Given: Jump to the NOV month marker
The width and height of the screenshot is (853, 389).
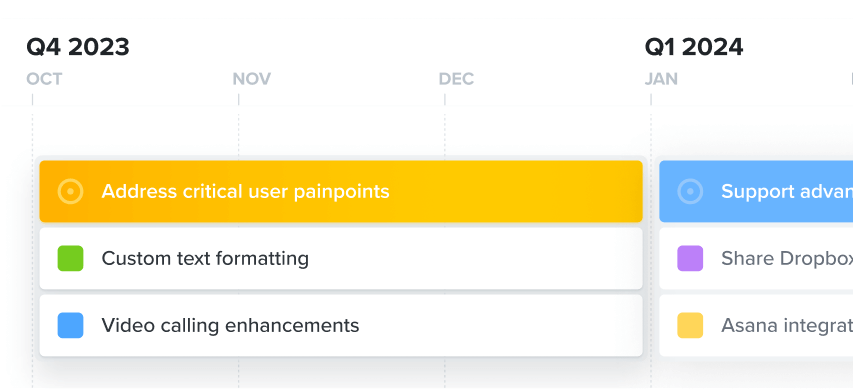Looking at the screenshot, I should pyautogui.click(x=251, y=79).
